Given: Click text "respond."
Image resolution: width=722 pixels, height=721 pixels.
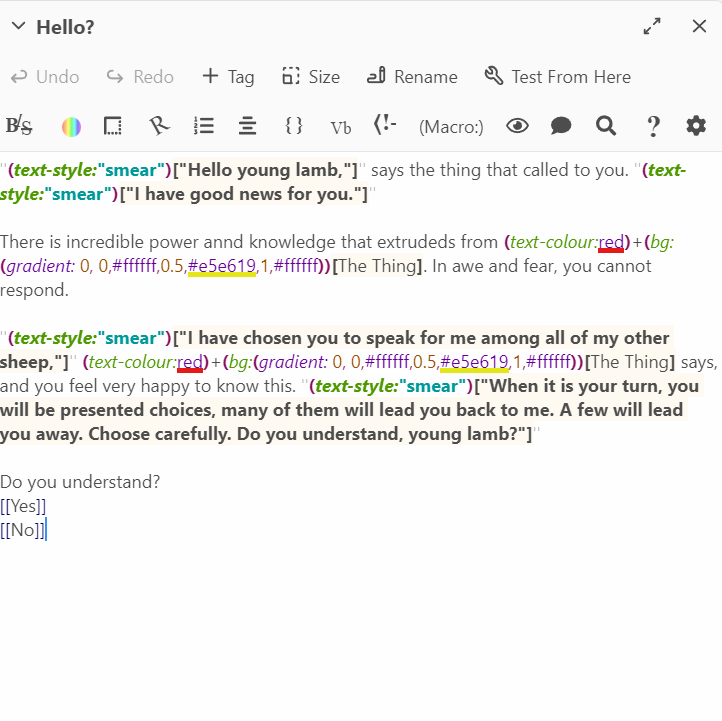Looking at the screenshot, I should pyautogui.click(x=35, y=291).
